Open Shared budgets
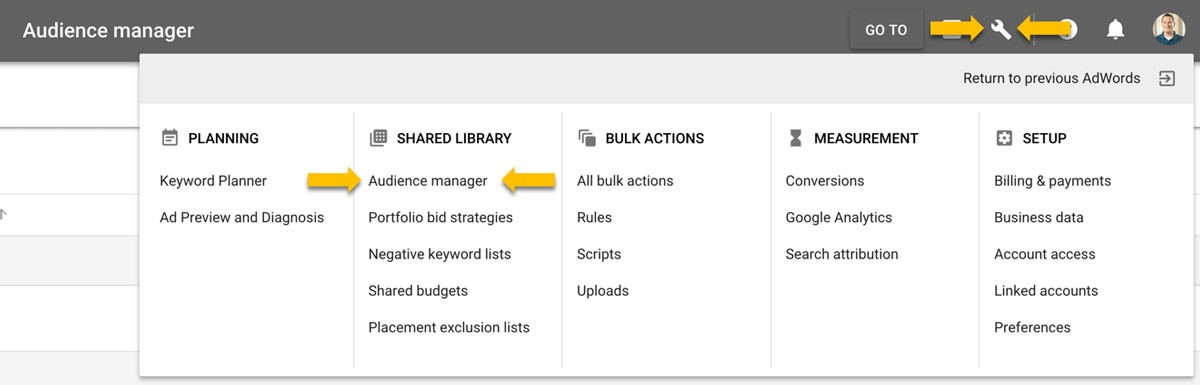Image resolution: width=1200 pixels, height=385 pixels. 418,291
